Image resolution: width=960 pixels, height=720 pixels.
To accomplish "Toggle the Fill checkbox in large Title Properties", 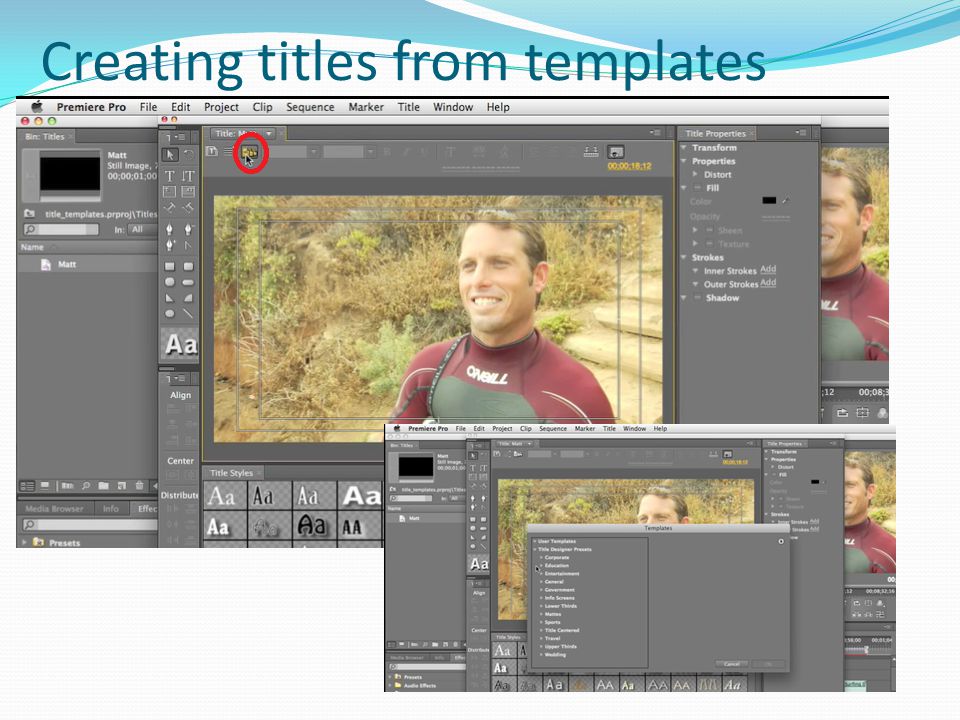I will click(697, 188).
